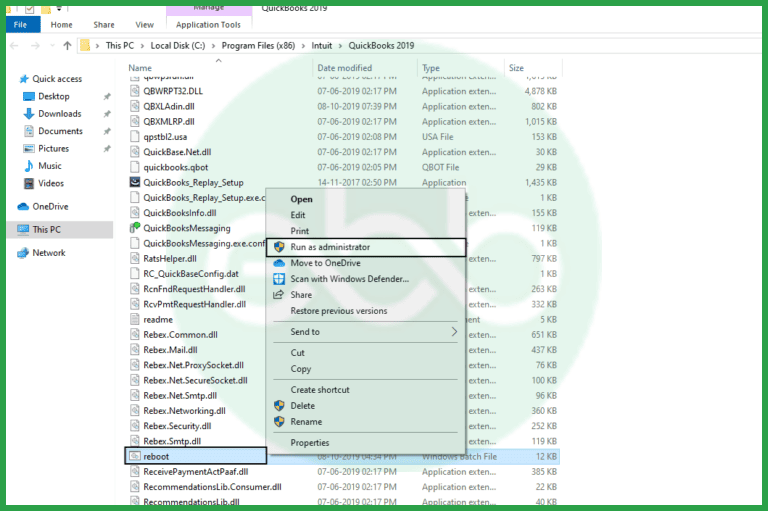Click the Up one level arrow
The height and width of the screenshot is (511, 768).
point(67,46)
